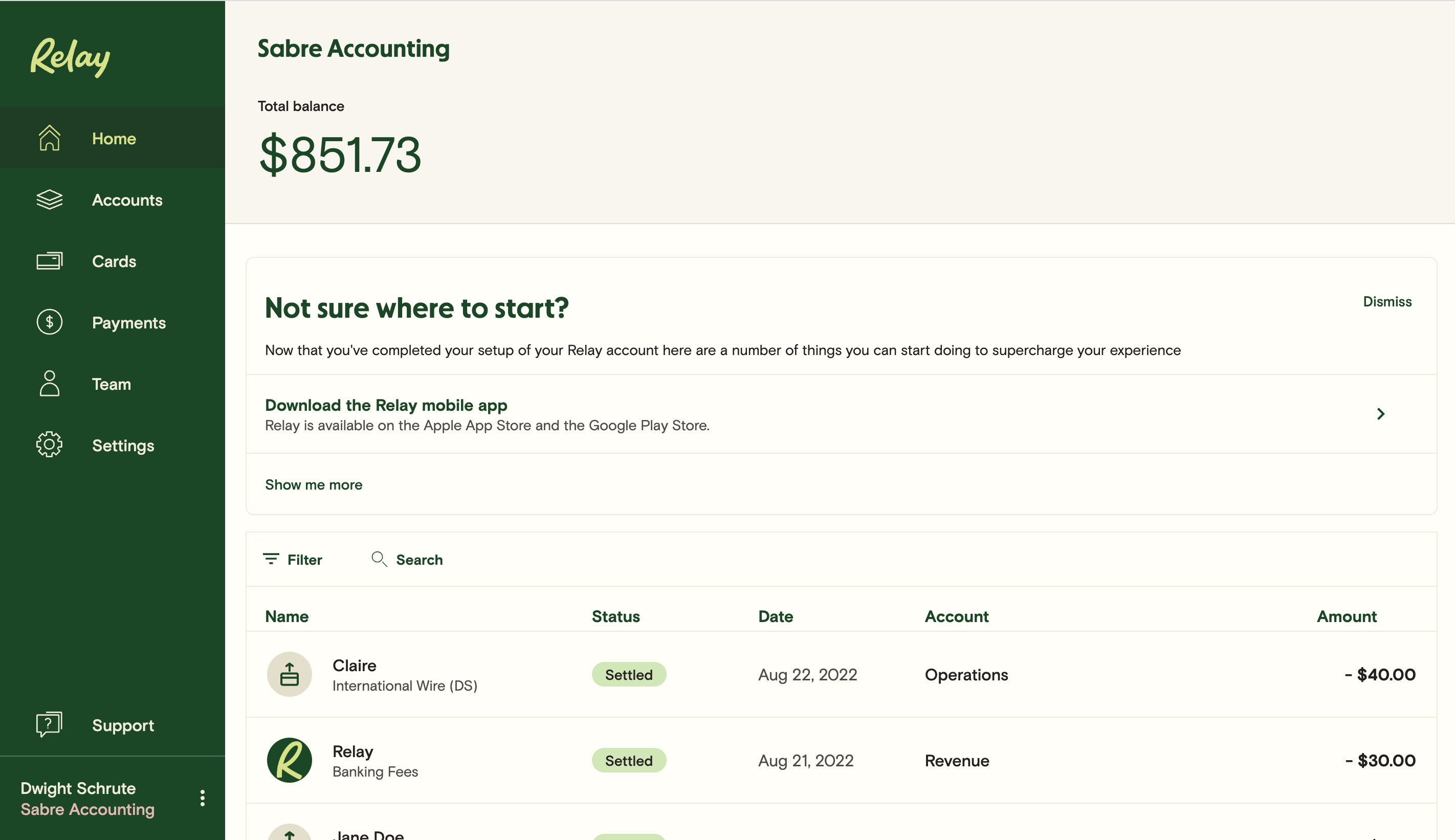
Task: Click the Name column header
Action: click(286, 616)
